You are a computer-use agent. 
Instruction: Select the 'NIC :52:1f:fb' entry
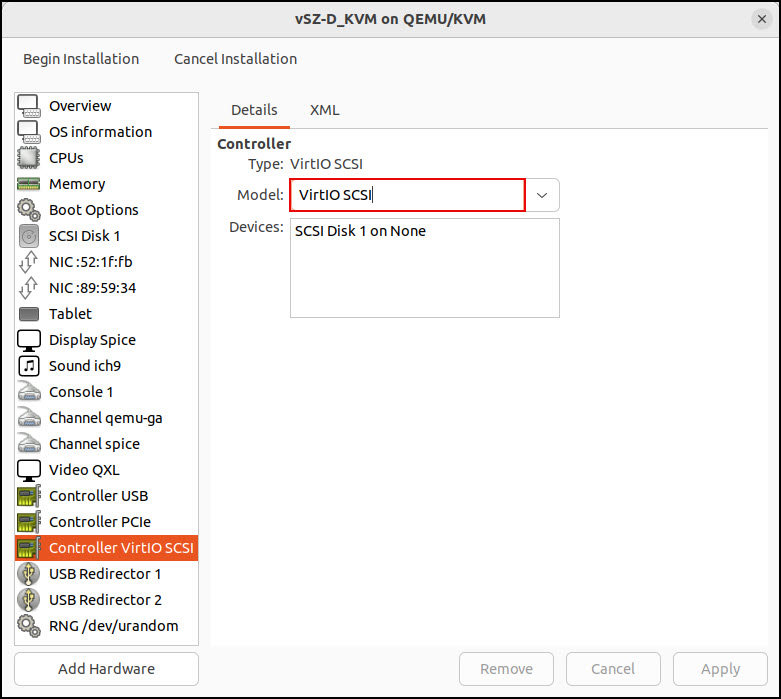pos(91,262)
